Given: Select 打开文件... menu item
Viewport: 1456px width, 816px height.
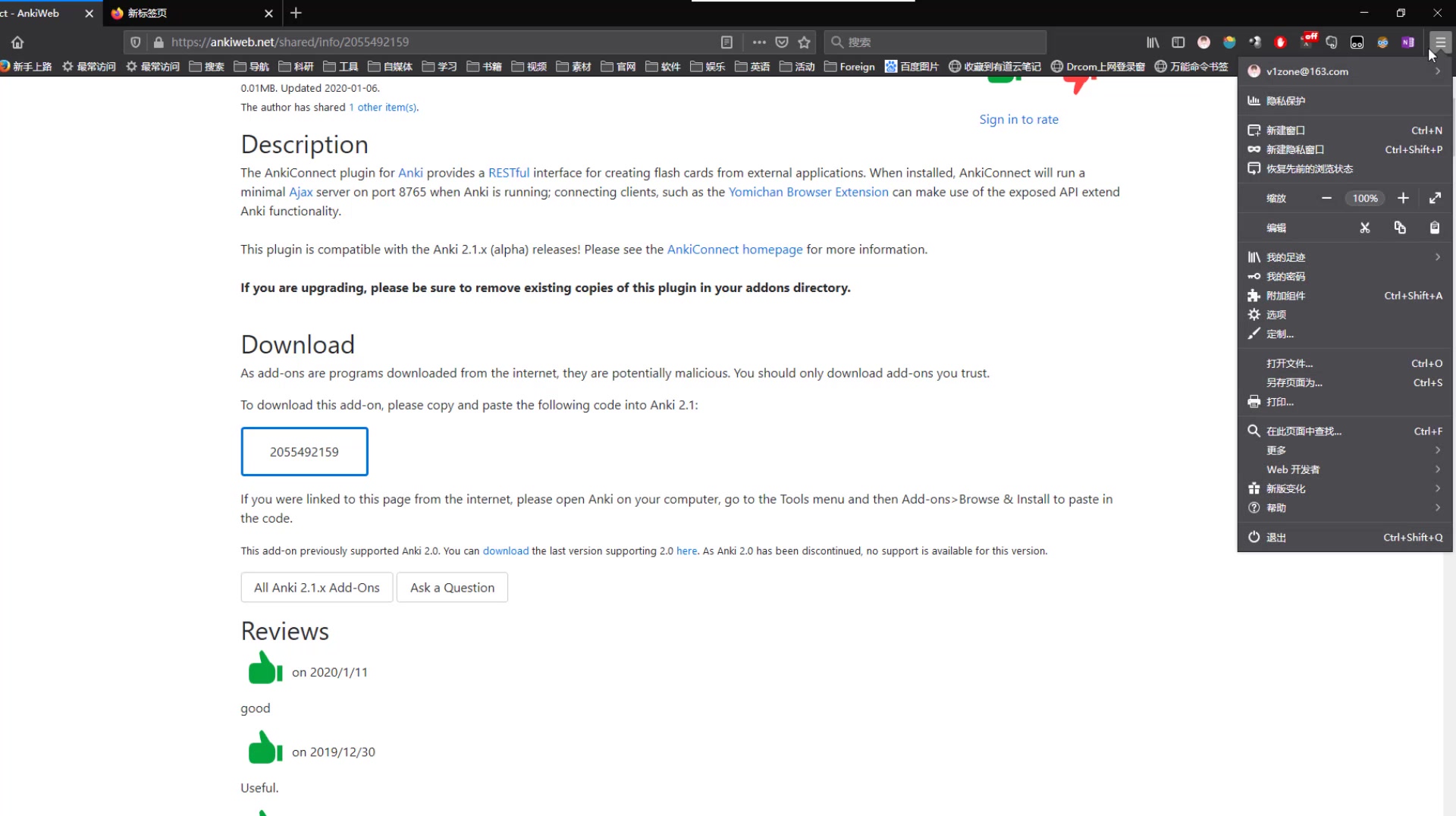Looking at the screenshot, I should click(1345, 363).
